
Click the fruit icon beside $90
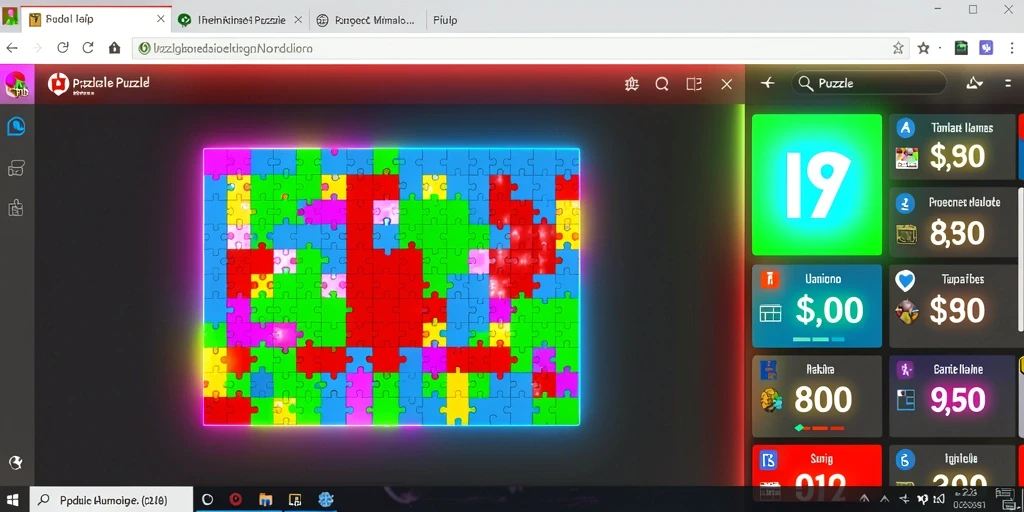[x=906, y=312]
